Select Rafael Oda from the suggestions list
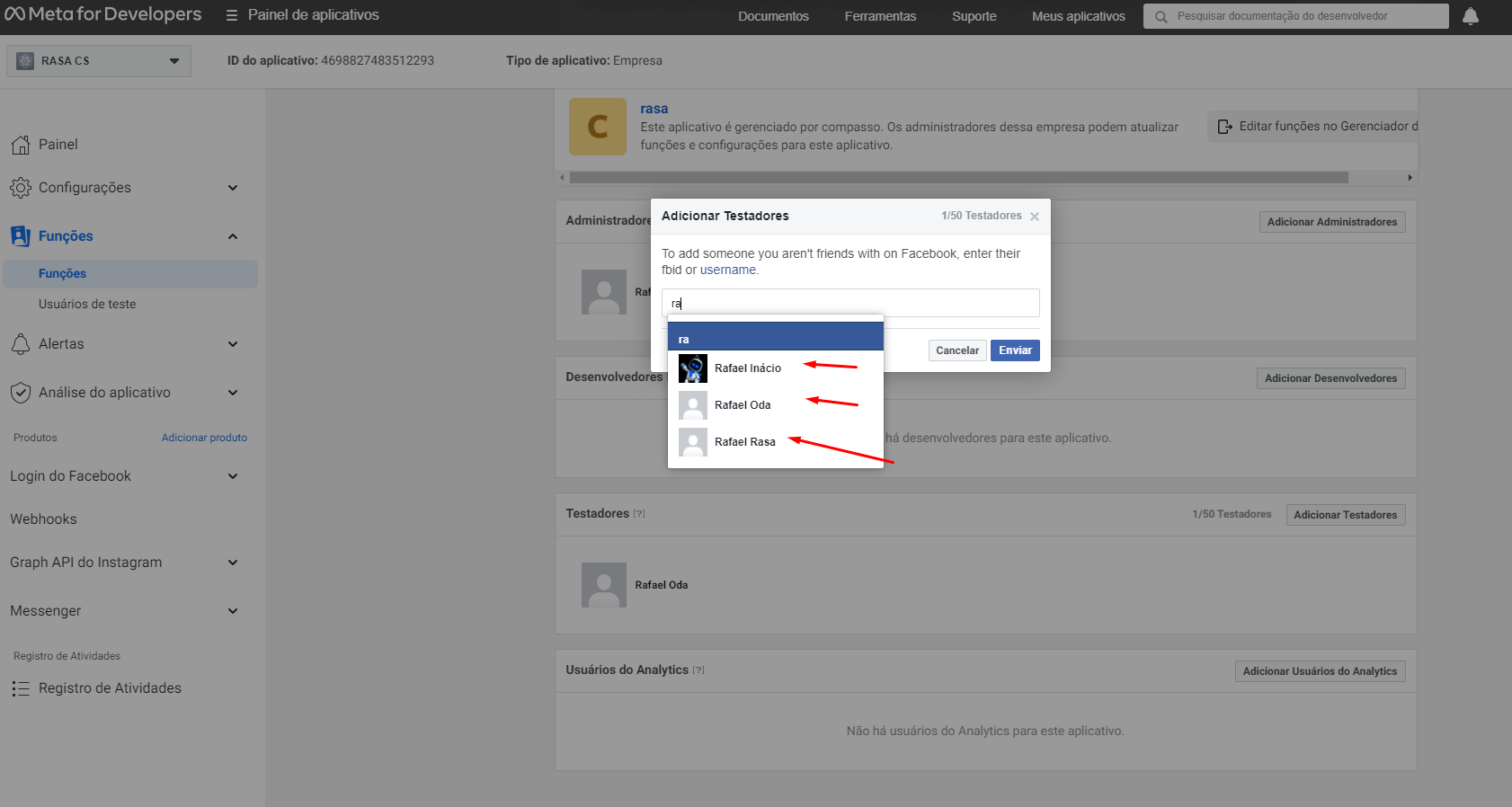 point(776,405)
